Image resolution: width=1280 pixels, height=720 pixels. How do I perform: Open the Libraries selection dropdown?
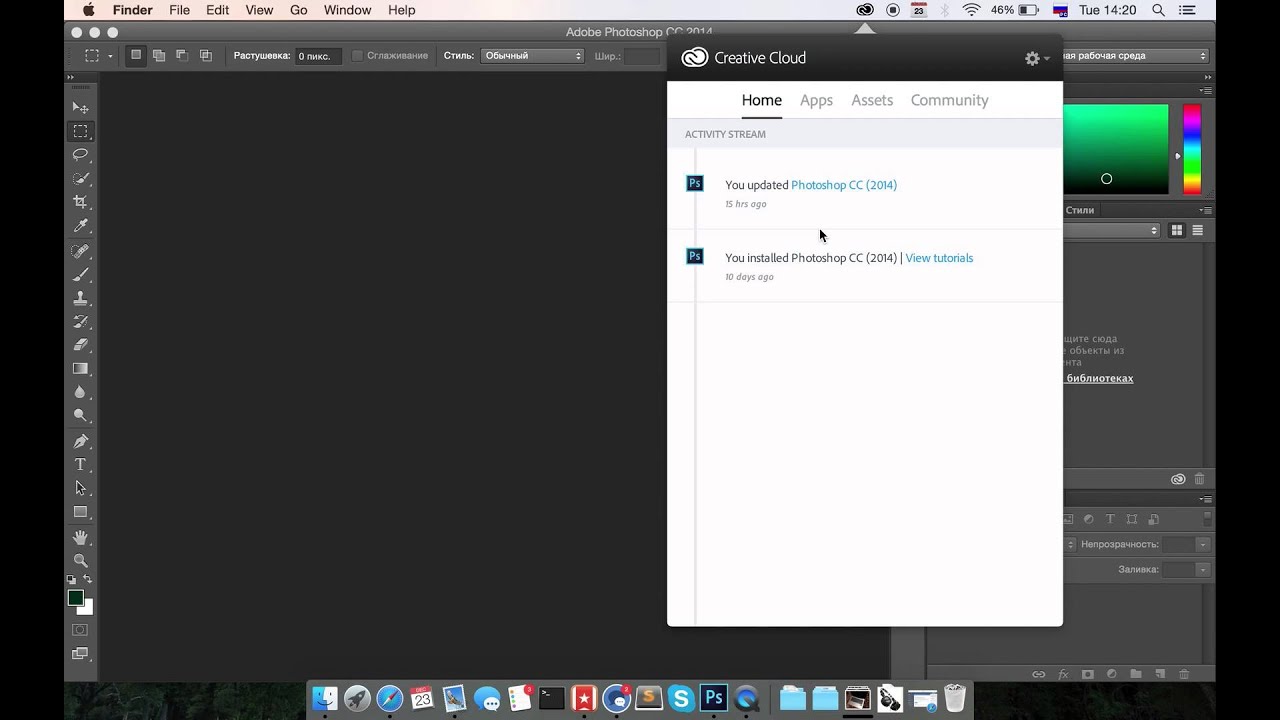point(1112,230)
